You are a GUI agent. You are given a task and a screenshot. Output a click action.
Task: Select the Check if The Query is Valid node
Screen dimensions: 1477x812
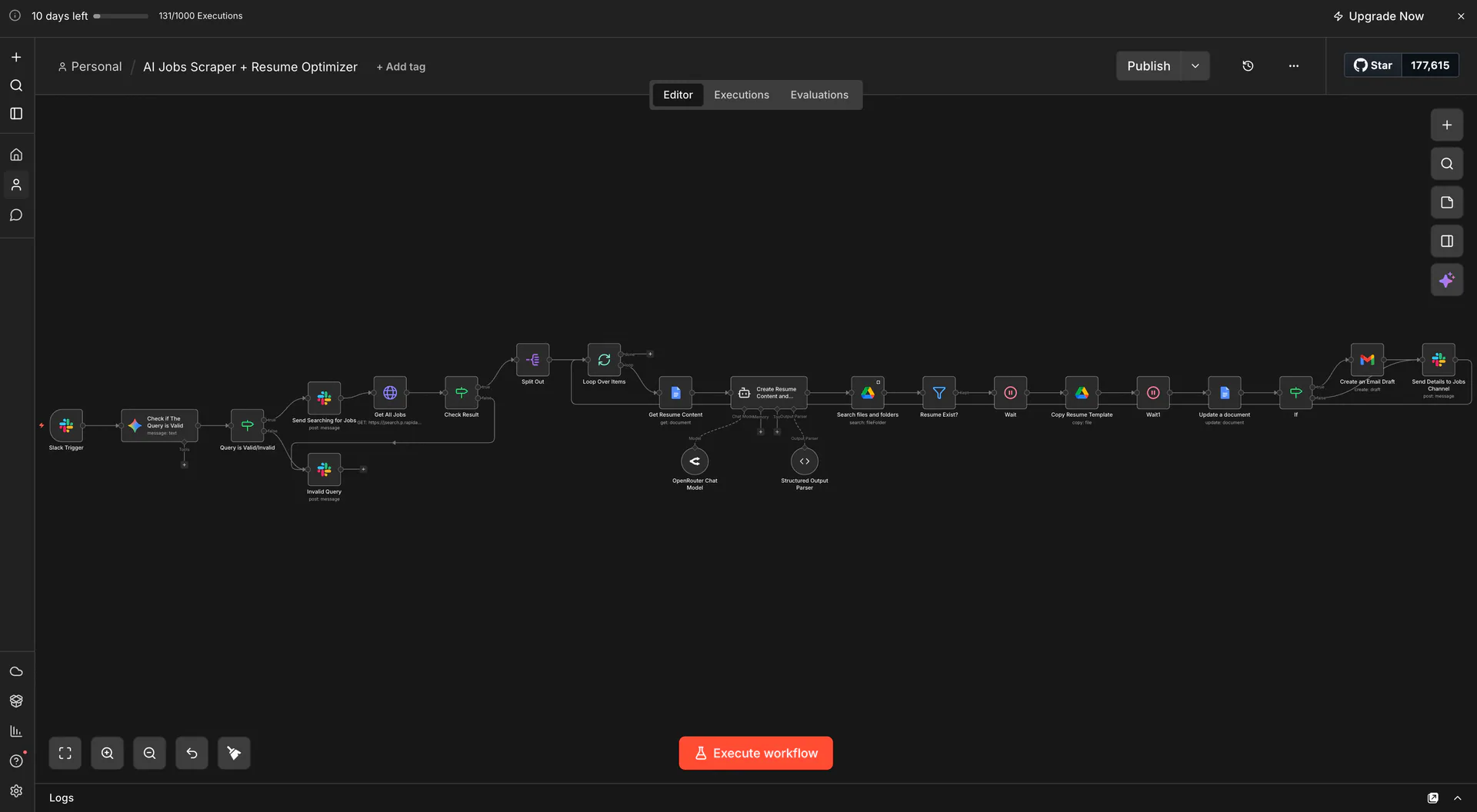[159, 425]
